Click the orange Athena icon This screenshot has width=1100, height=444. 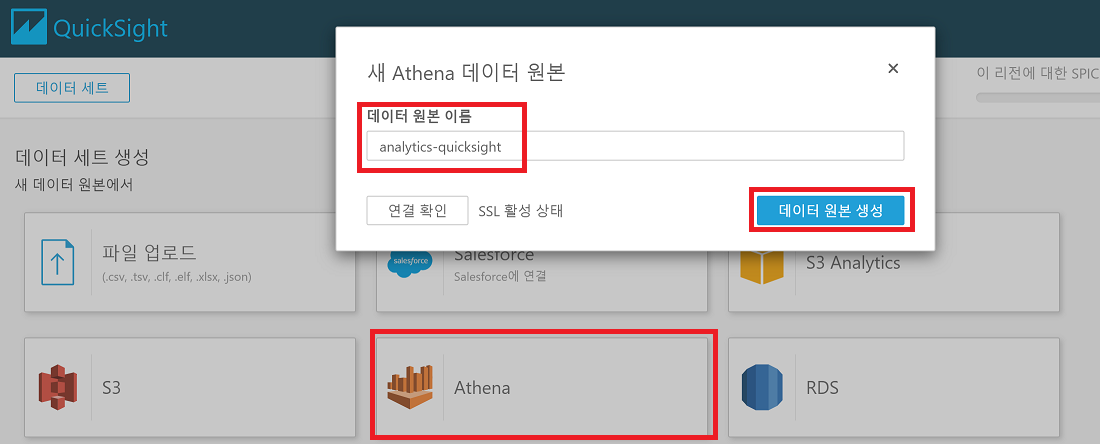[x=411, y=387]
